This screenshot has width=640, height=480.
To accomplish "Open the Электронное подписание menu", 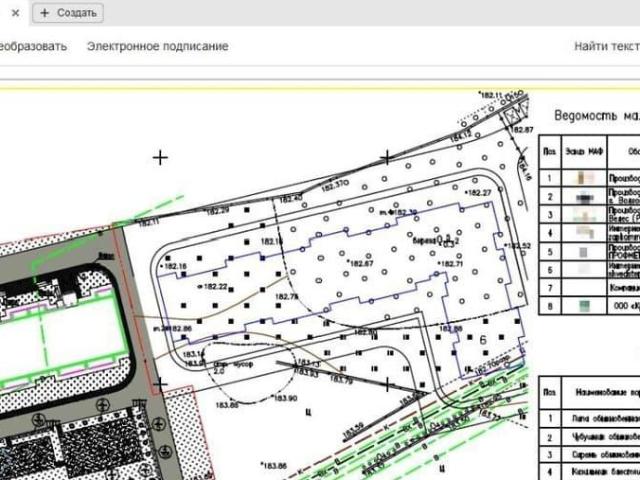I will (158, 46).
